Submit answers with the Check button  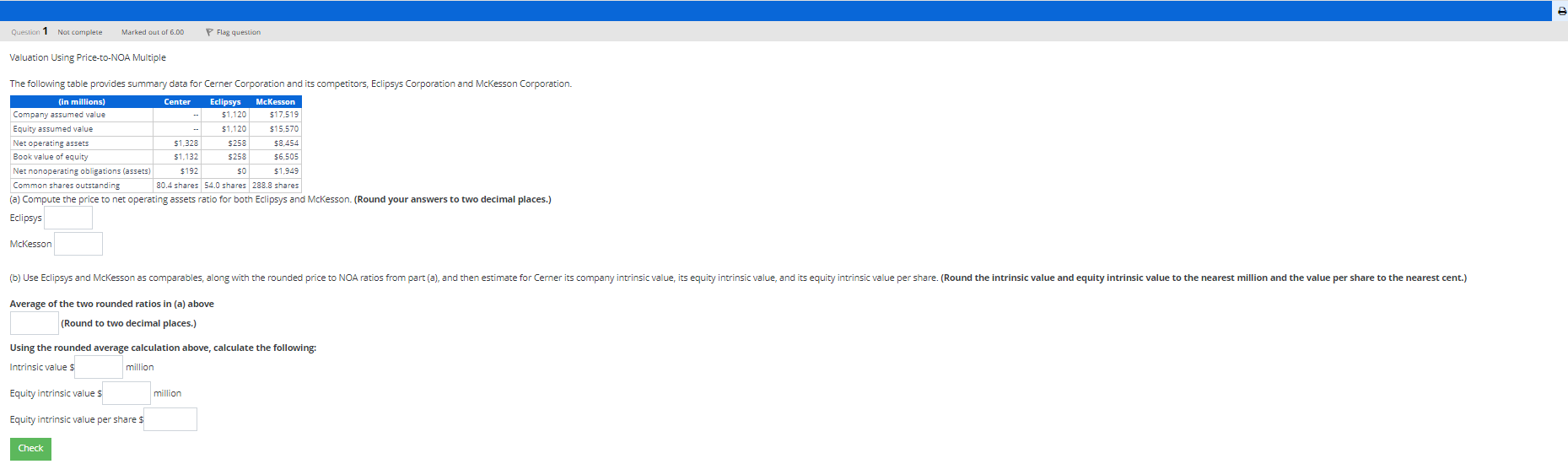[30, 449]
